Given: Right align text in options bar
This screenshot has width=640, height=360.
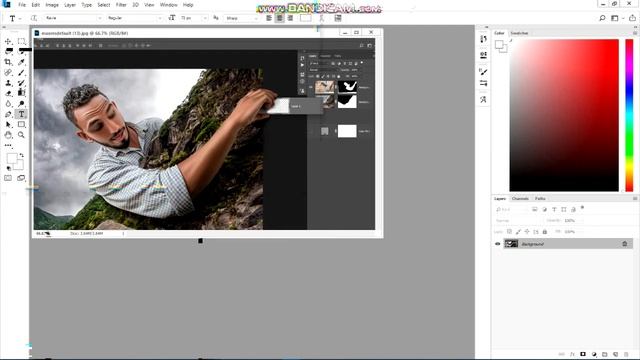Looking at the screenshot, I should point(290,18).
